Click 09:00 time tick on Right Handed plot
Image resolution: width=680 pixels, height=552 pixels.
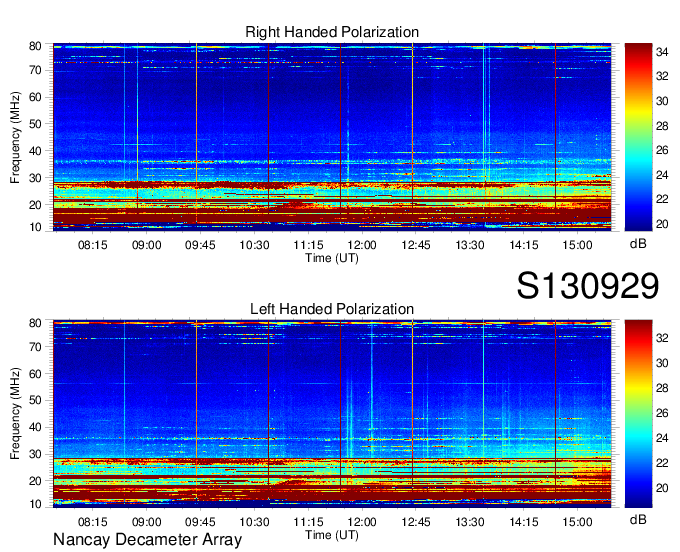pos(147,245)
